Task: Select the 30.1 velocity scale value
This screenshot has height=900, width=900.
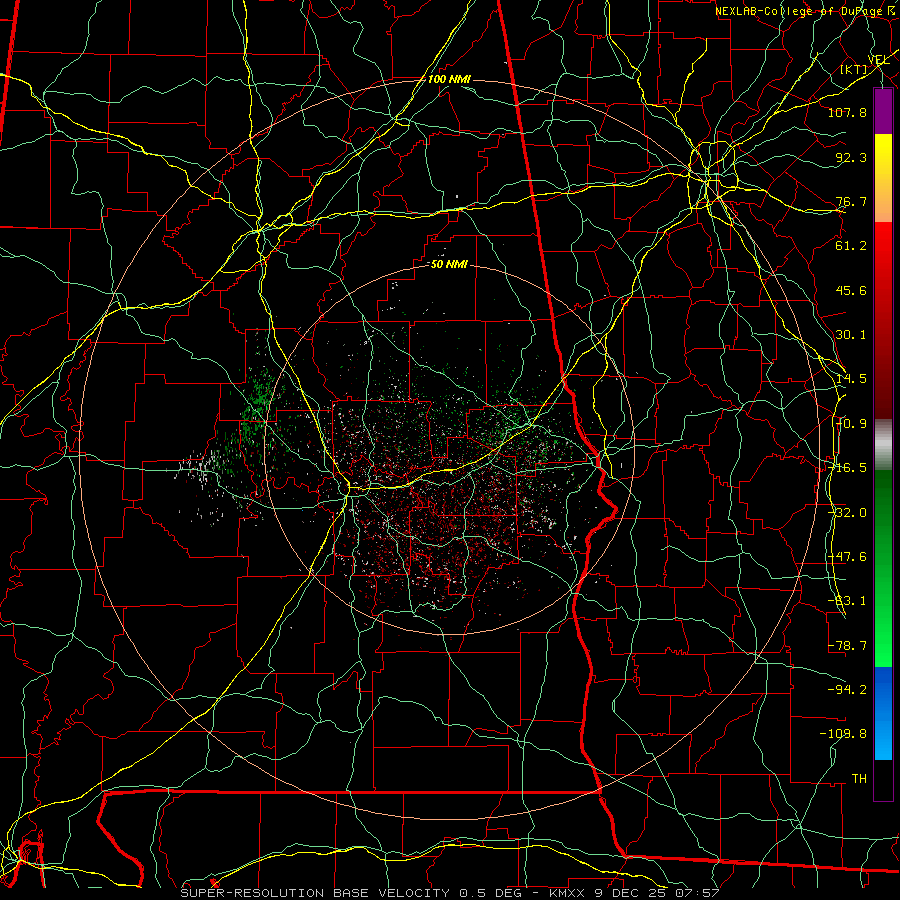Action: click(x=851, y=335)
